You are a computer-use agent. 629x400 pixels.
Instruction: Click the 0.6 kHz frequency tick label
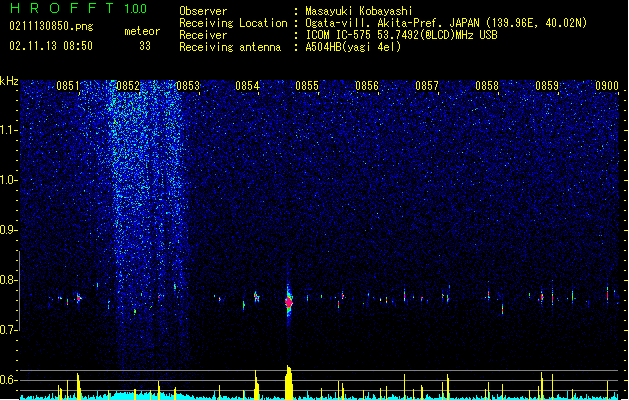[8, 380]
